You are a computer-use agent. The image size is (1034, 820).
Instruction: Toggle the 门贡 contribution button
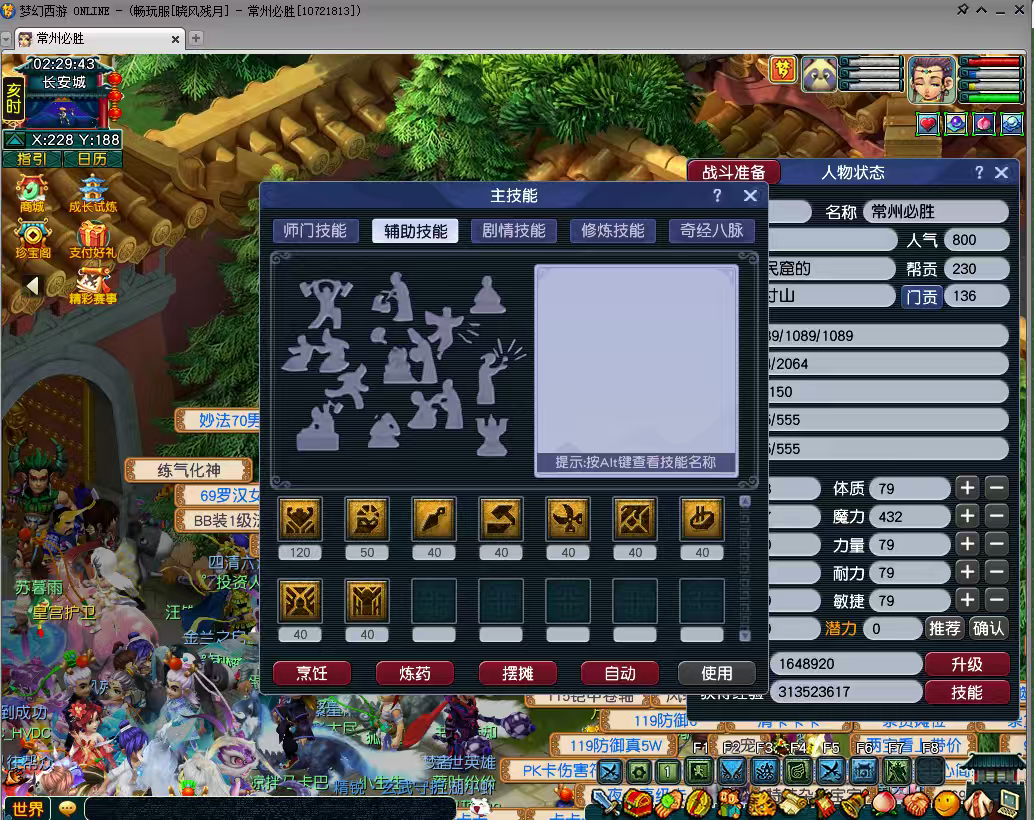click(921, 296)
